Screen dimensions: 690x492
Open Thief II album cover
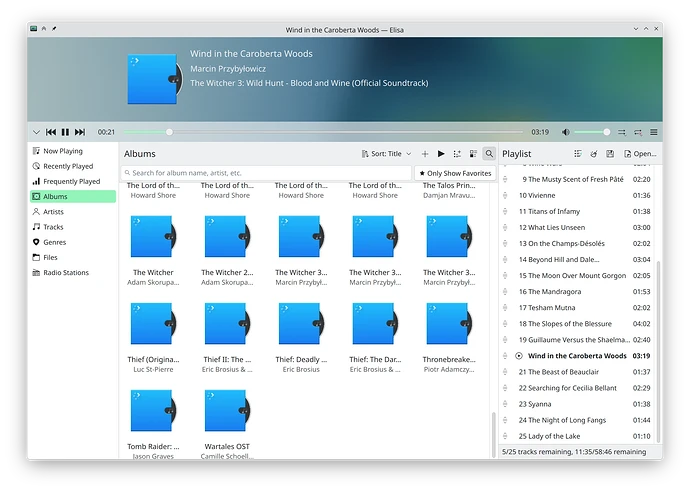point(227,323)
